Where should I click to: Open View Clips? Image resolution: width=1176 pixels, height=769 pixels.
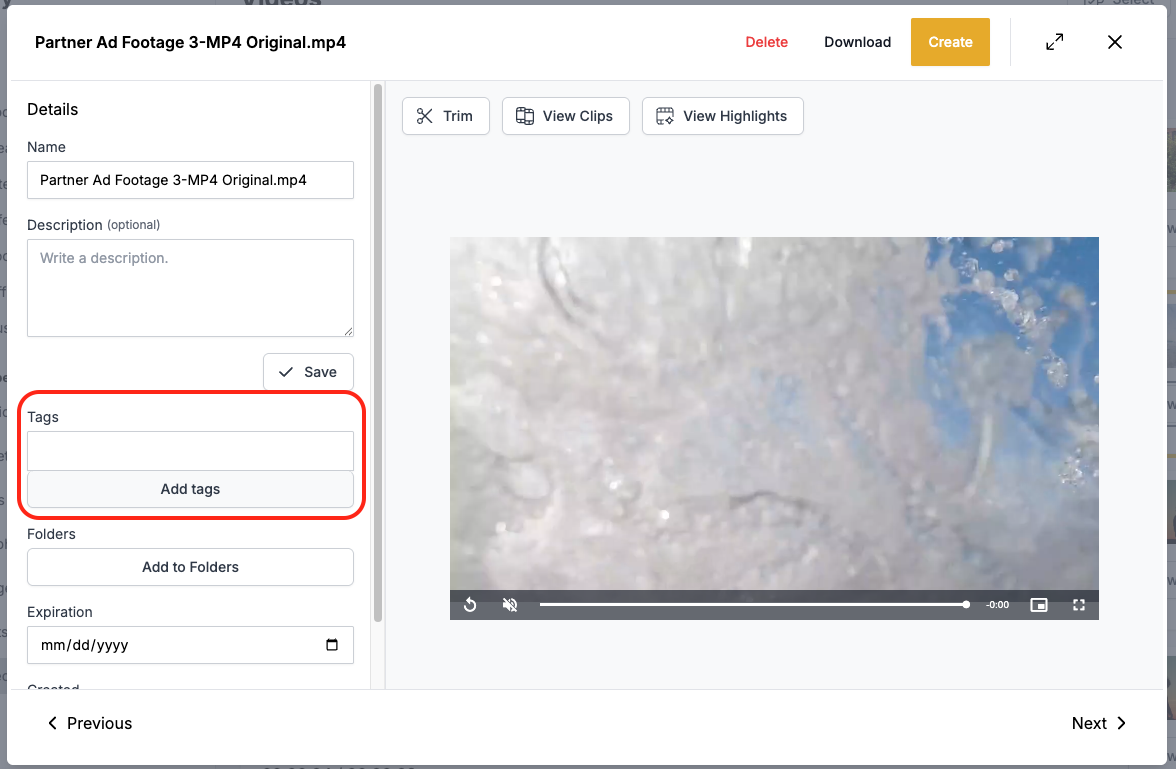[566, 116]
